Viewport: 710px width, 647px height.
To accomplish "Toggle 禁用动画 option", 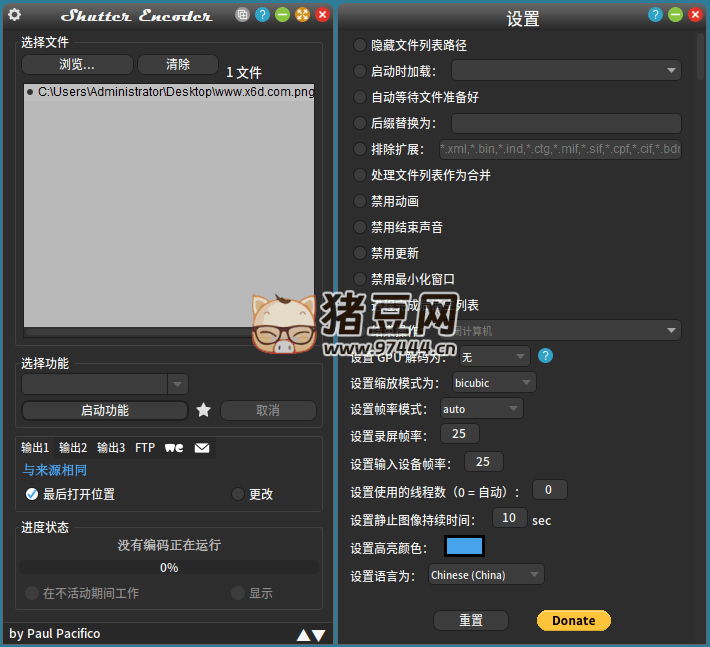I will pyautogui.click(x=360, y=201).
